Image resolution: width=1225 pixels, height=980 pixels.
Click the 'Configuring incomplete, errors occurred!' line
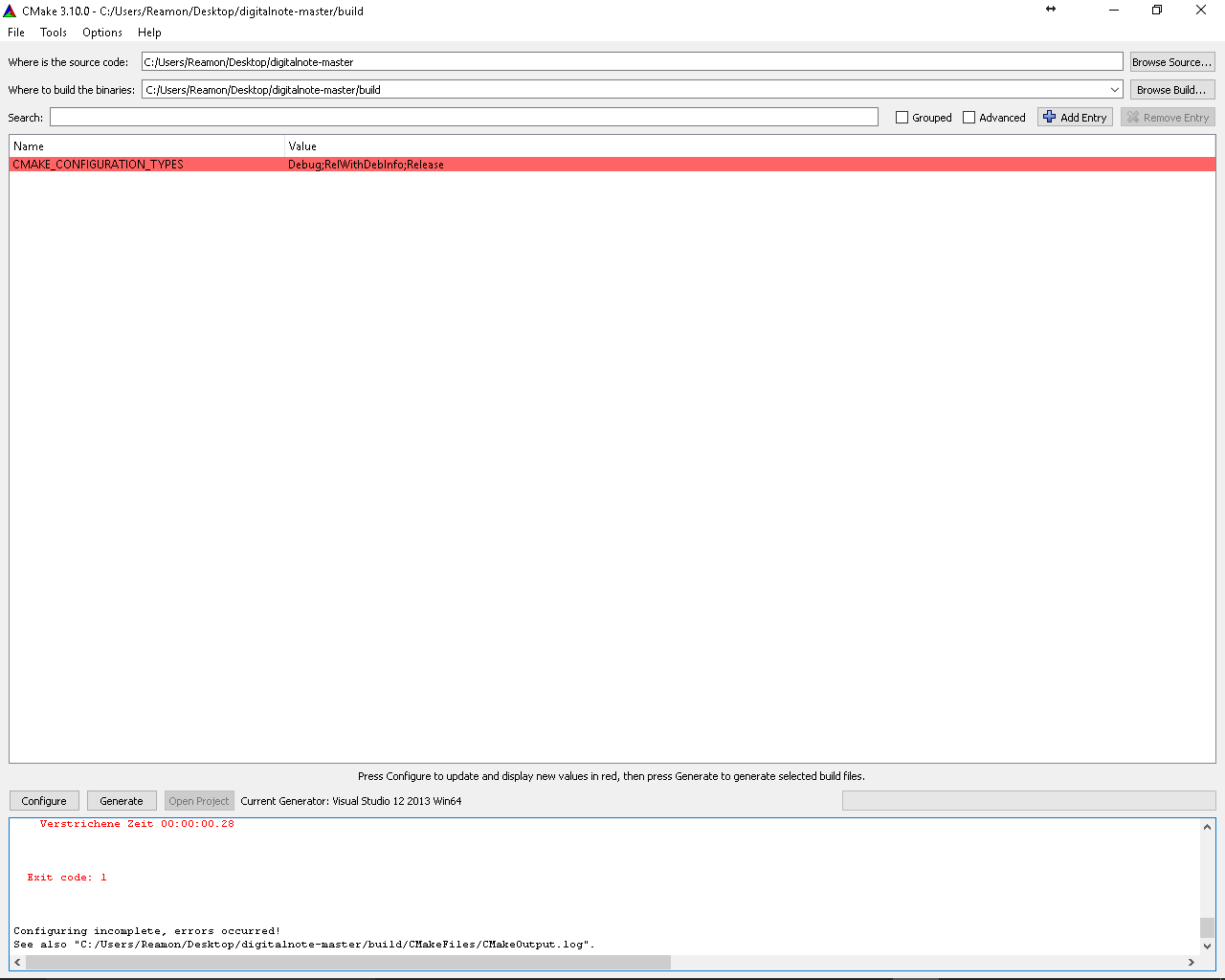coord(146,931)
